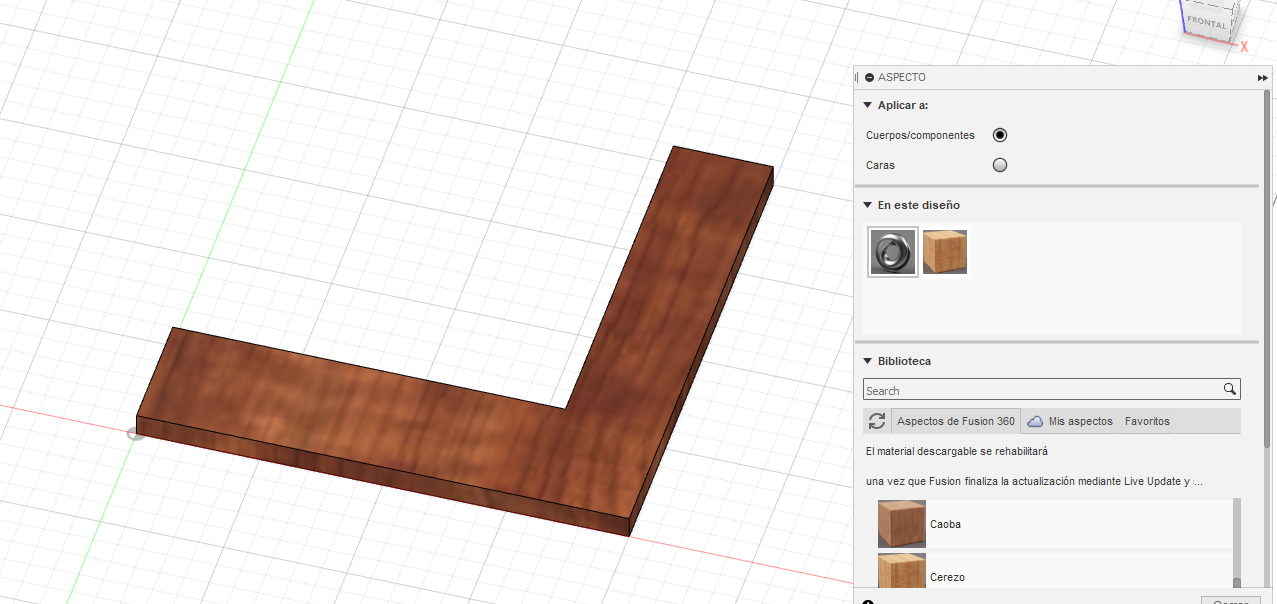
Task: Select Cuerpos/componentes radio option
Action: [1000, 135]
